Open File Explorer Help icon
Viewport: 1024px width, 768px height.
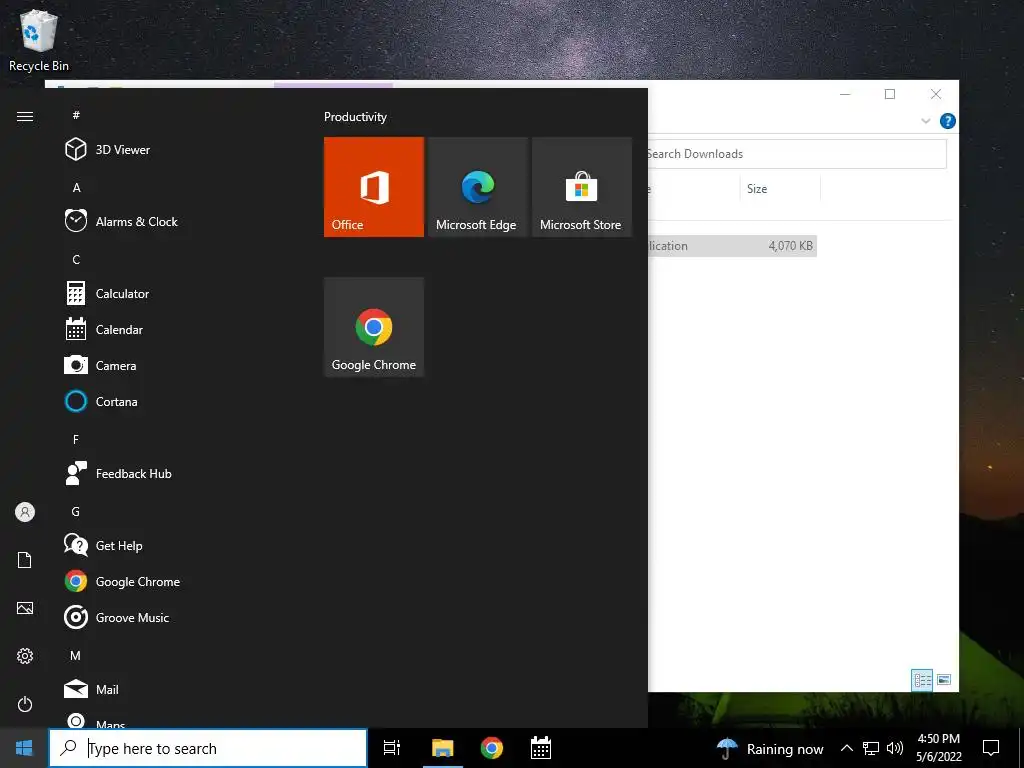coord(947,121)
